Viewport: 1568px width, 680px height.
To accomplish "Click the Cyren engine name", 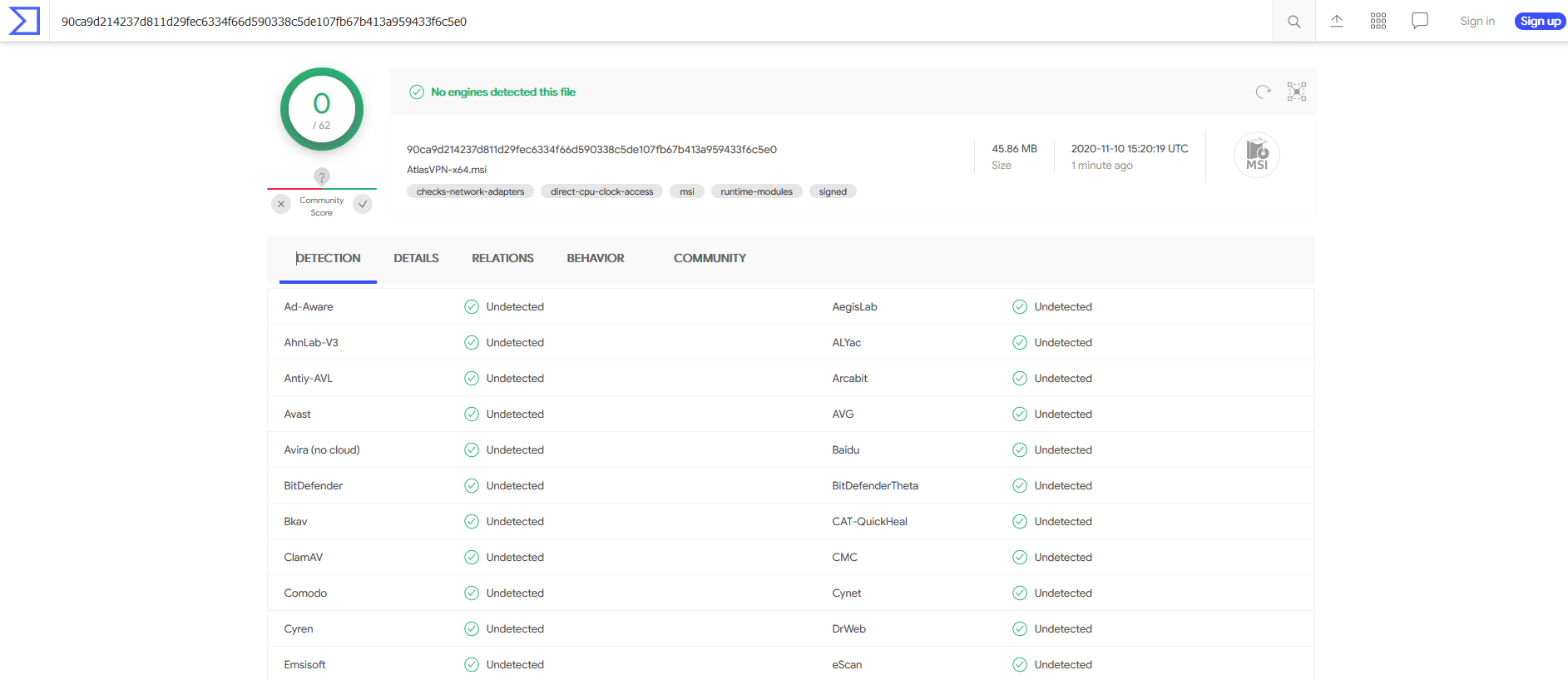I will (299, 628).
